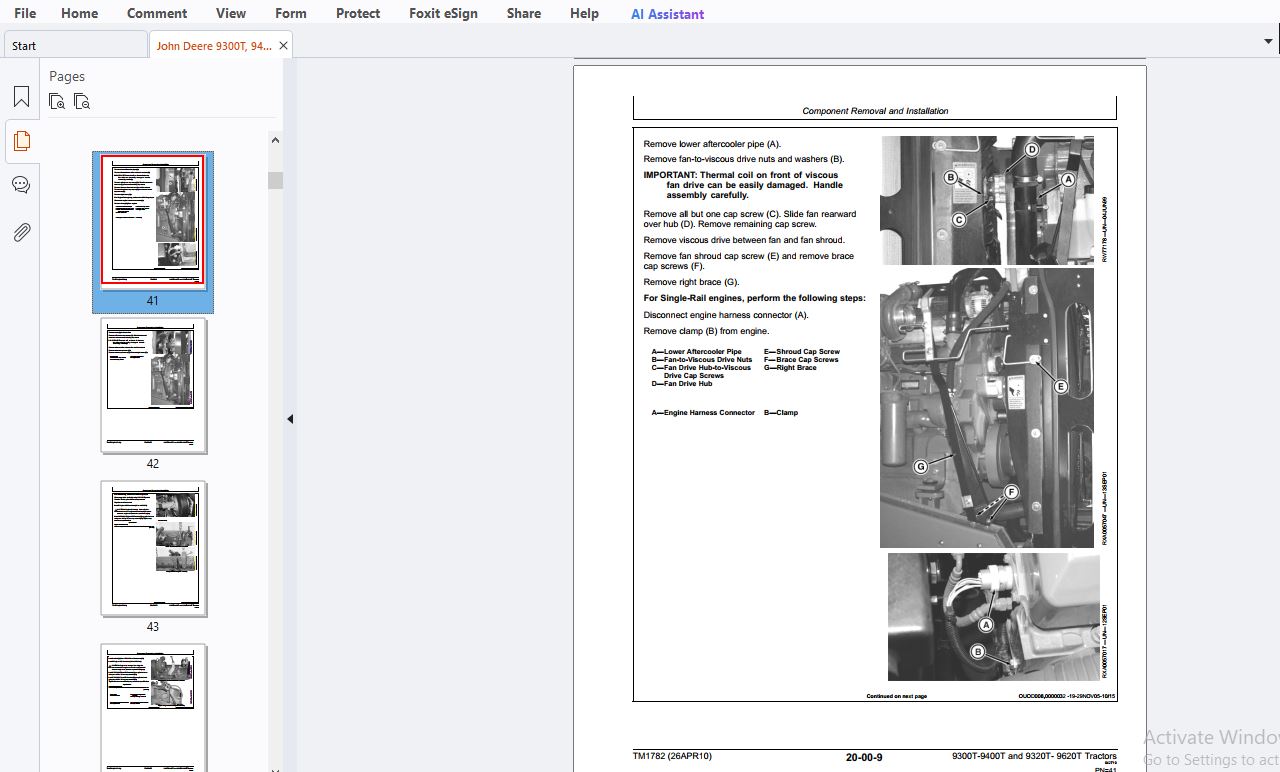Open the Help ribbon tab

click(584, 13)
